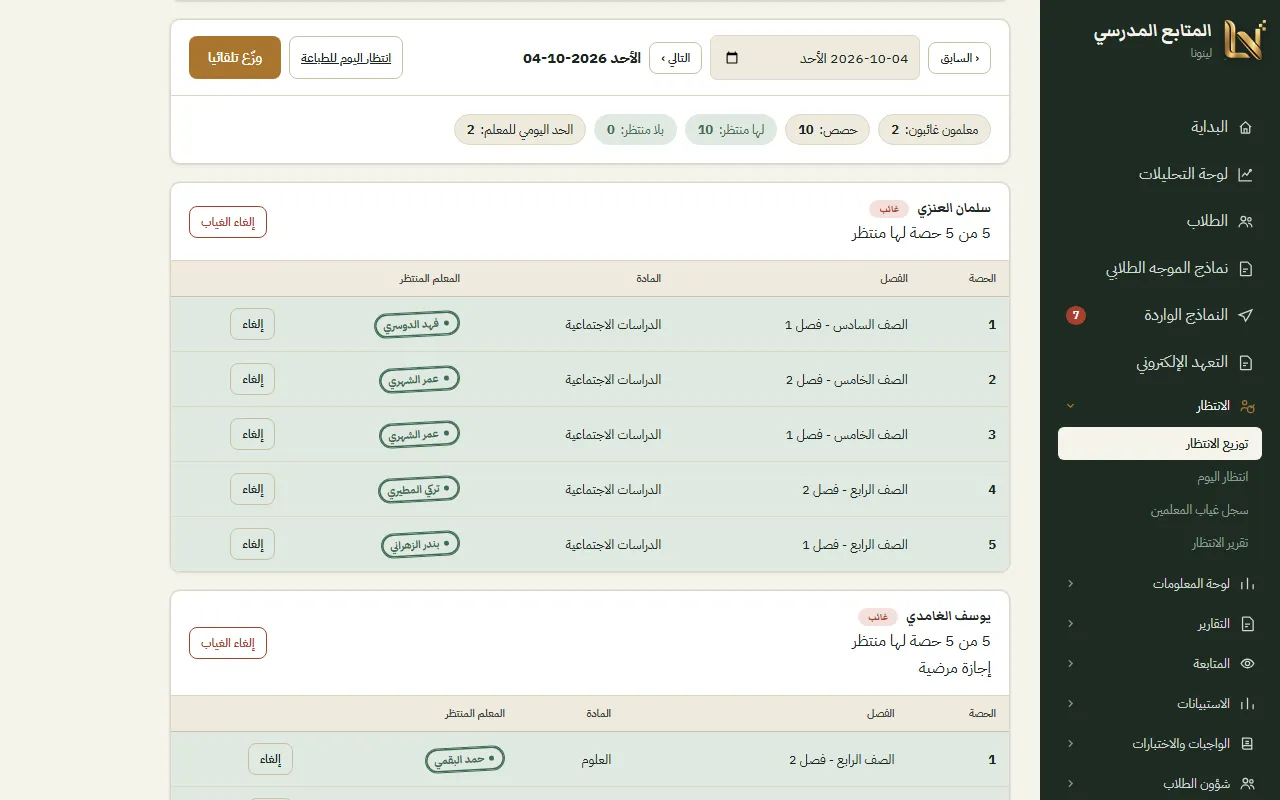Image resolution: width=1280 pixels, height=800 pixels.
Task: Click the date input field 04-10-2026
Action: [815, 58]
